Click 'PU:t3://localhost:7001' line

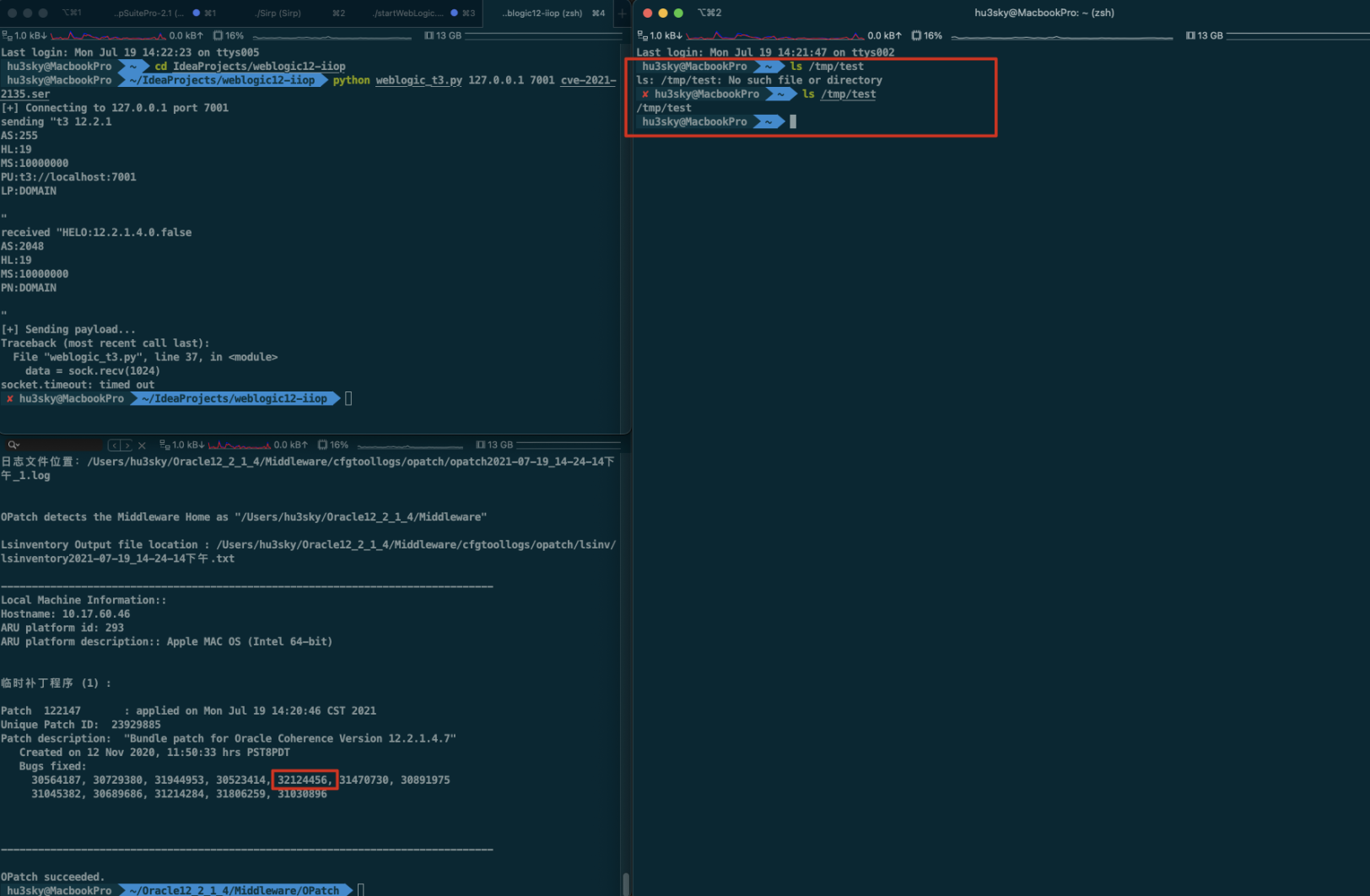click(68, 177)
